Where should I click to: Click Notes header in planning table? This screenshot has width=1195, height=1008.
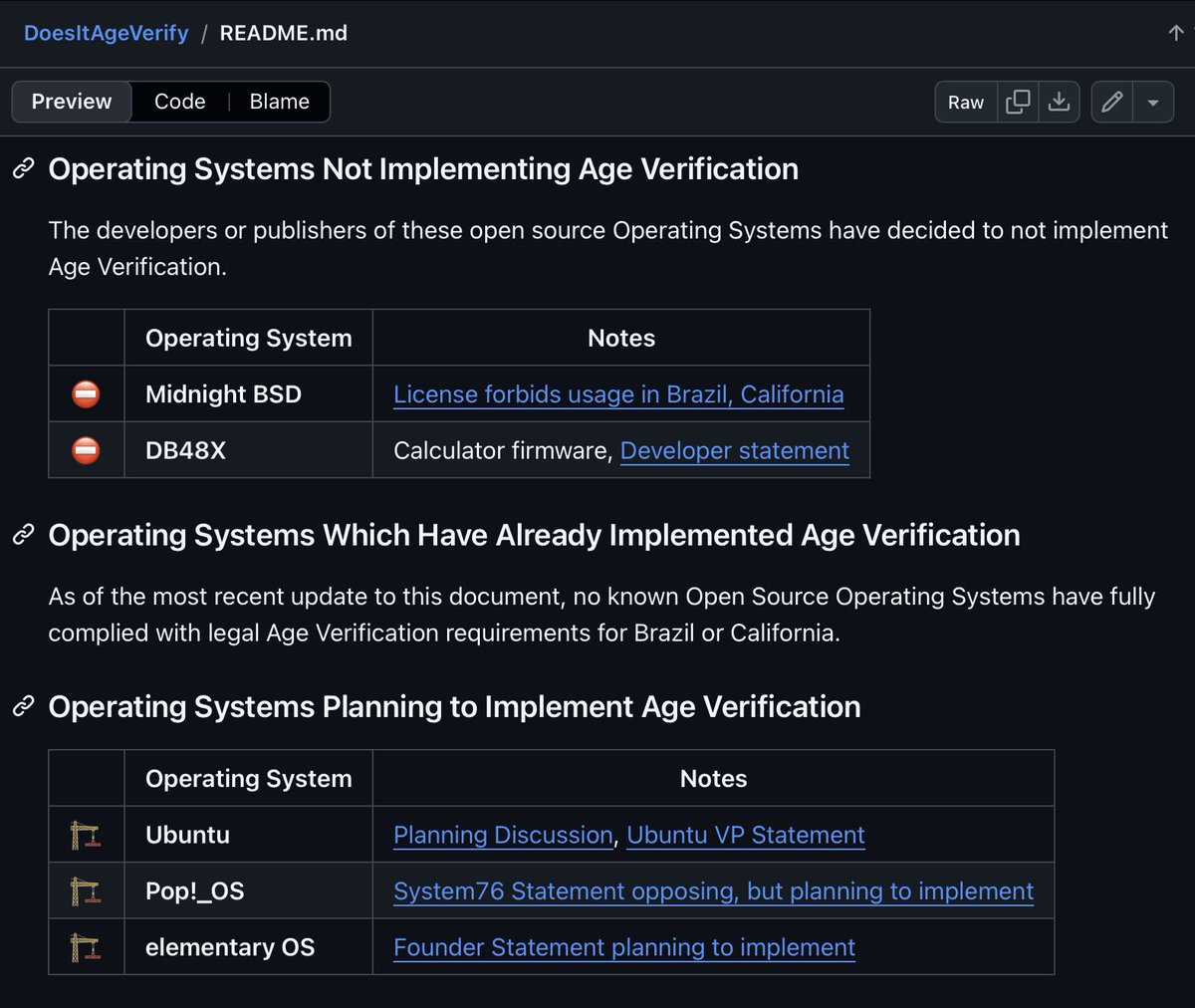[713, 779]
